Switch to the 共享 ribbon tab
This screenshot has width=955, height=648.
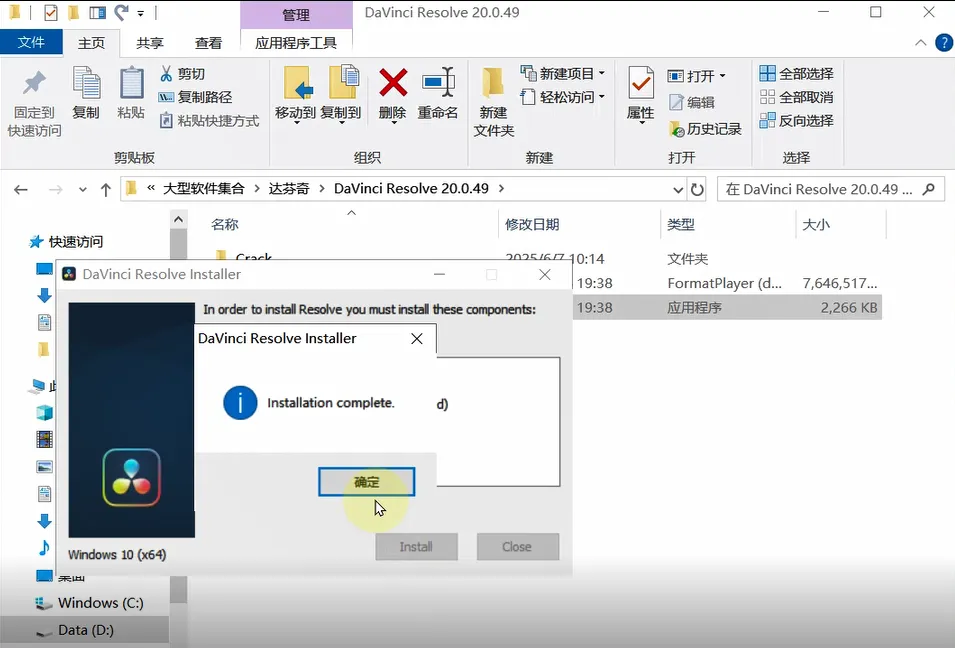coord(150,43)
